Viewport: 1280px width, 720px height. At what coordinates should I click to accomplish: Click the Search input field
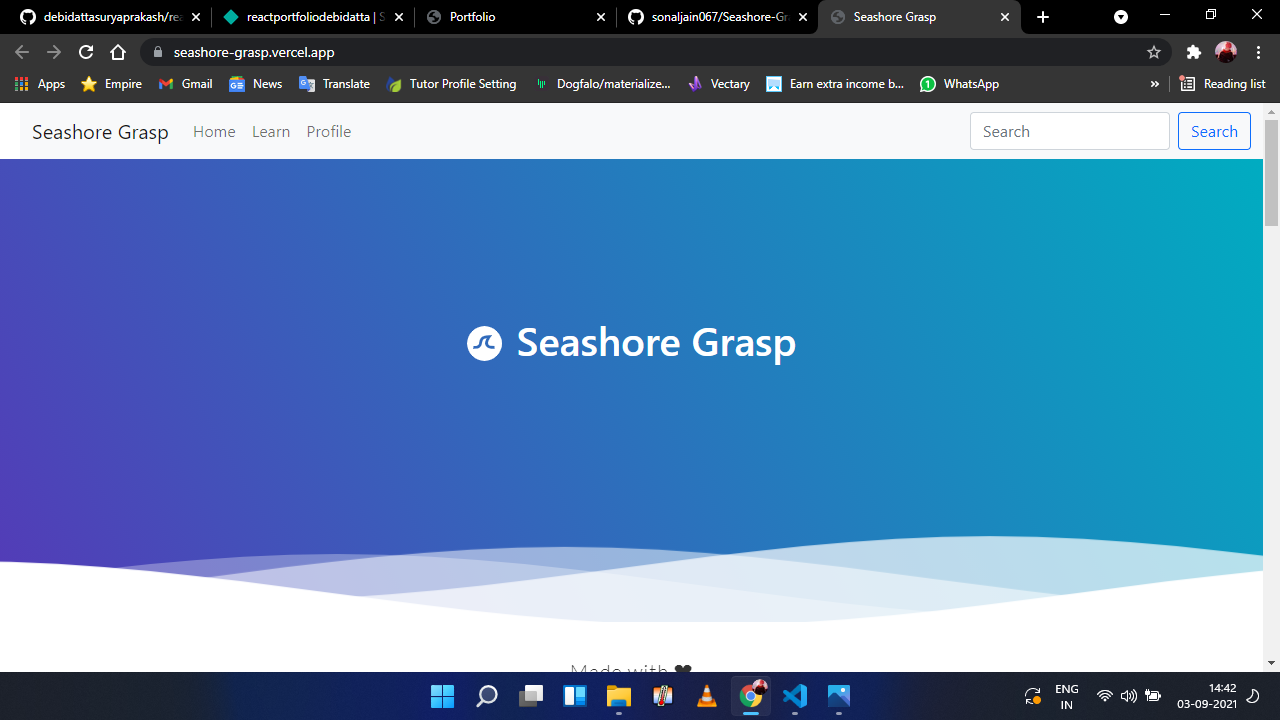point(1069,131)
